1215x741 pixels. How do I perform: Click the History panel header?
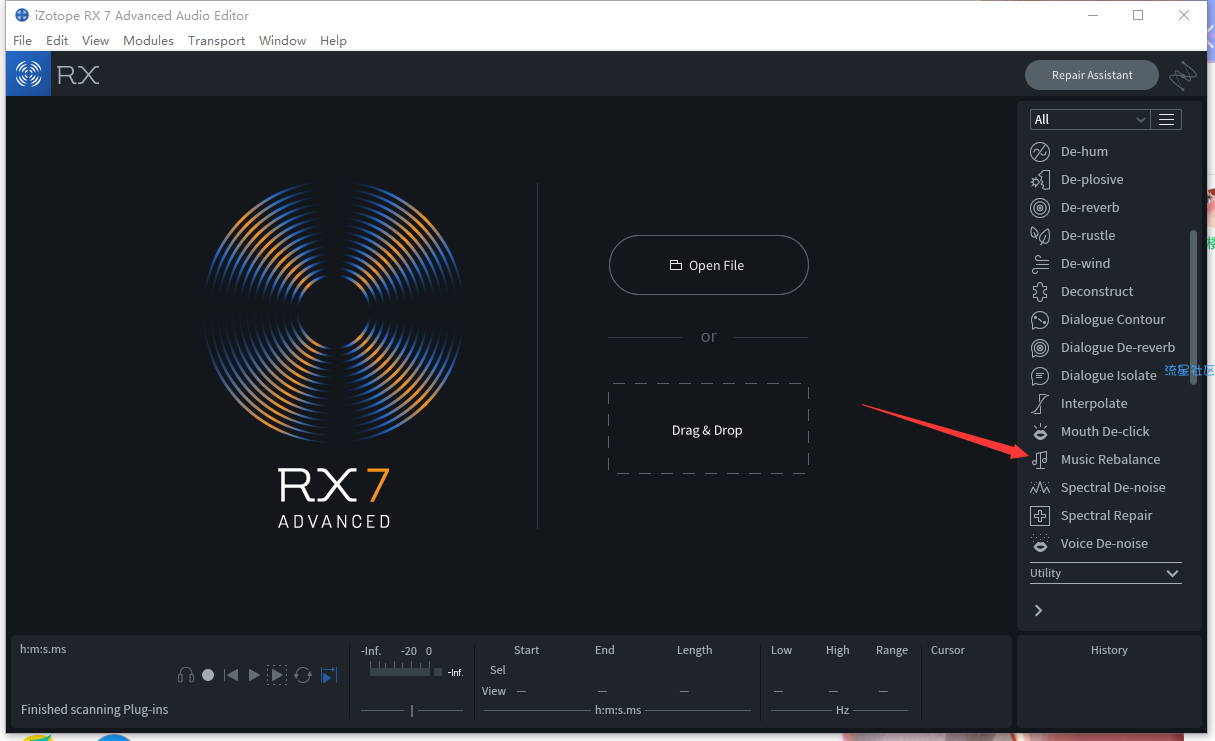[x=1109, y=650]
